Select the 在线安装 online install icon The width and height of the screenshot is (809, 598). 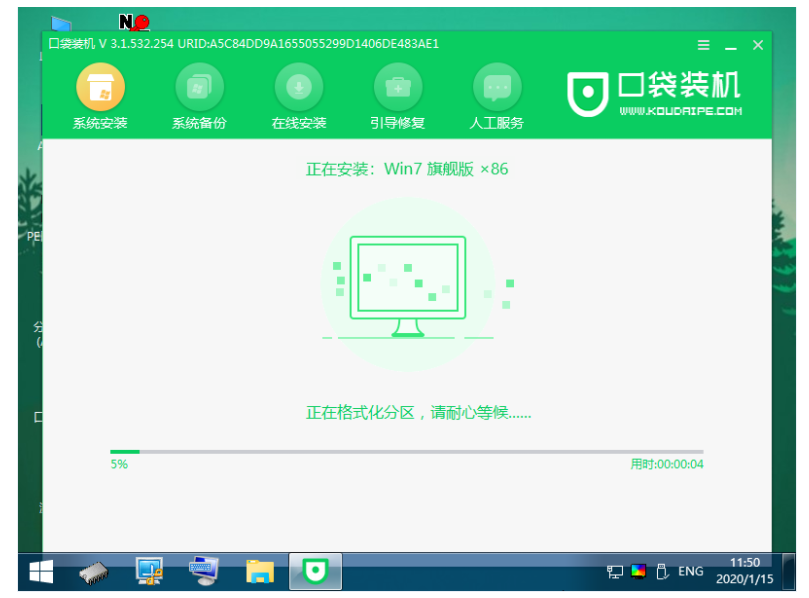(x=299, y=87)
